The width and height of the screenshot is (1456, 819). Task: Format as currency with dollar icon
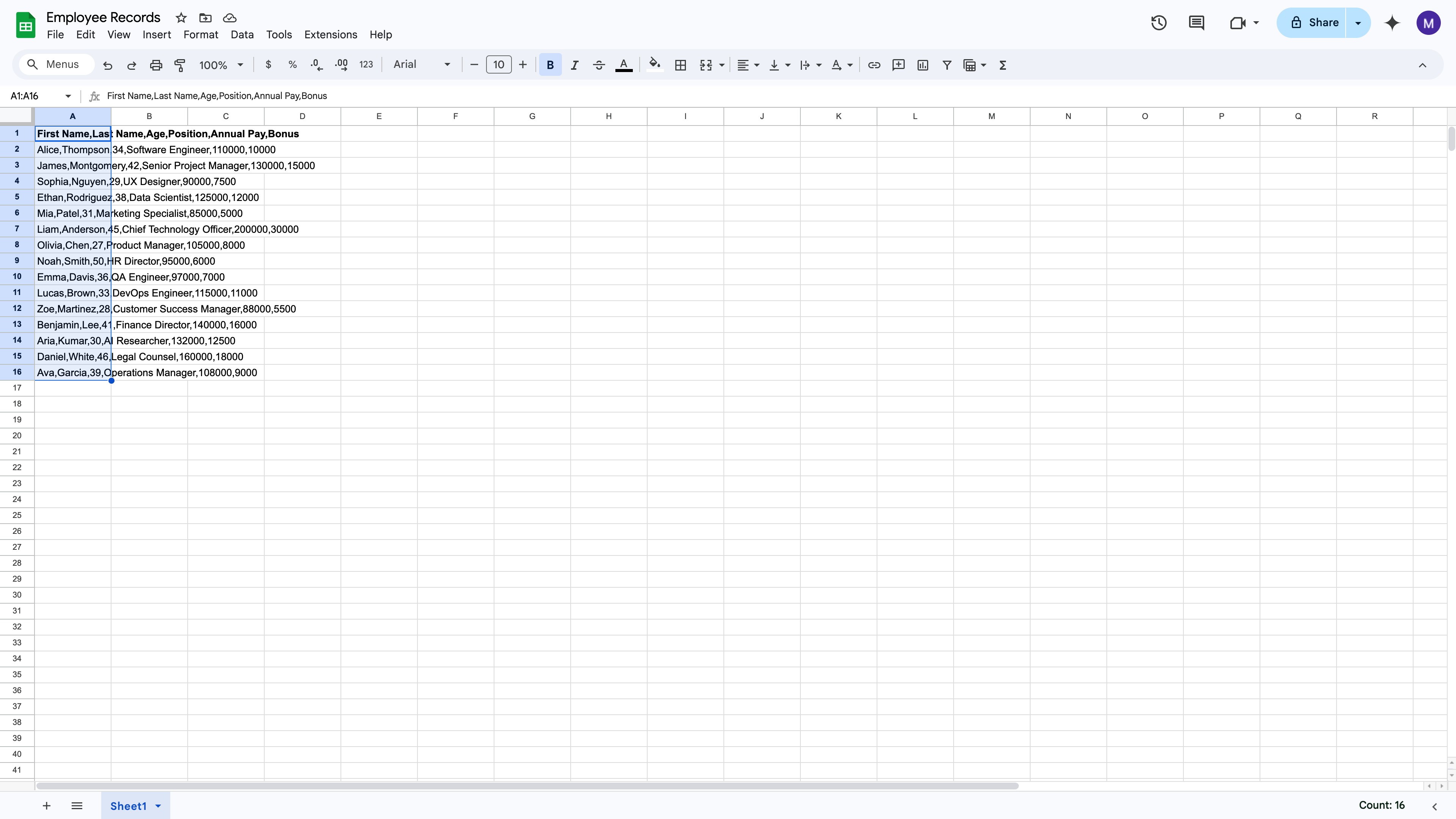pos(268,65)
